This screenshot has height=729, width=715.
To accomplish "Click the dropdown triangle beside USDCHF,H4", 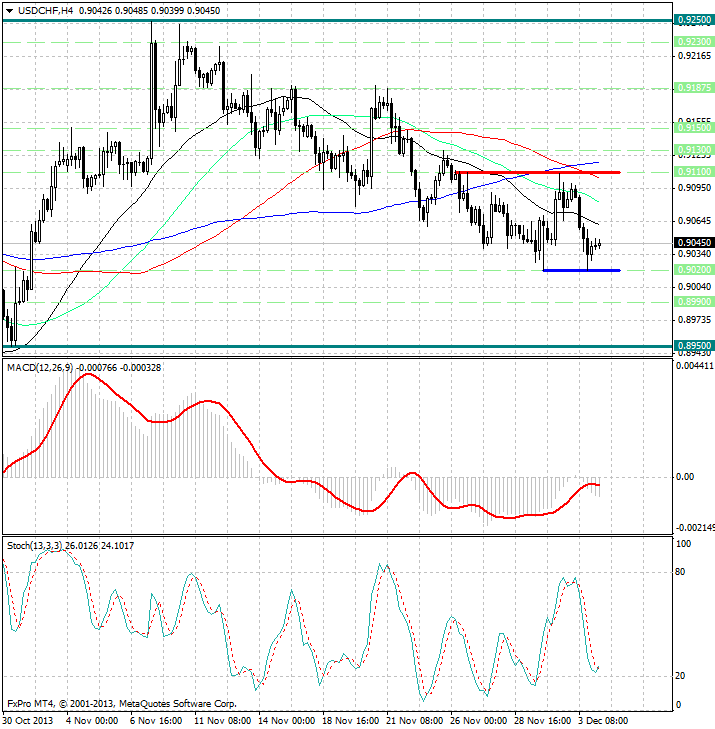I will point(9,11).
